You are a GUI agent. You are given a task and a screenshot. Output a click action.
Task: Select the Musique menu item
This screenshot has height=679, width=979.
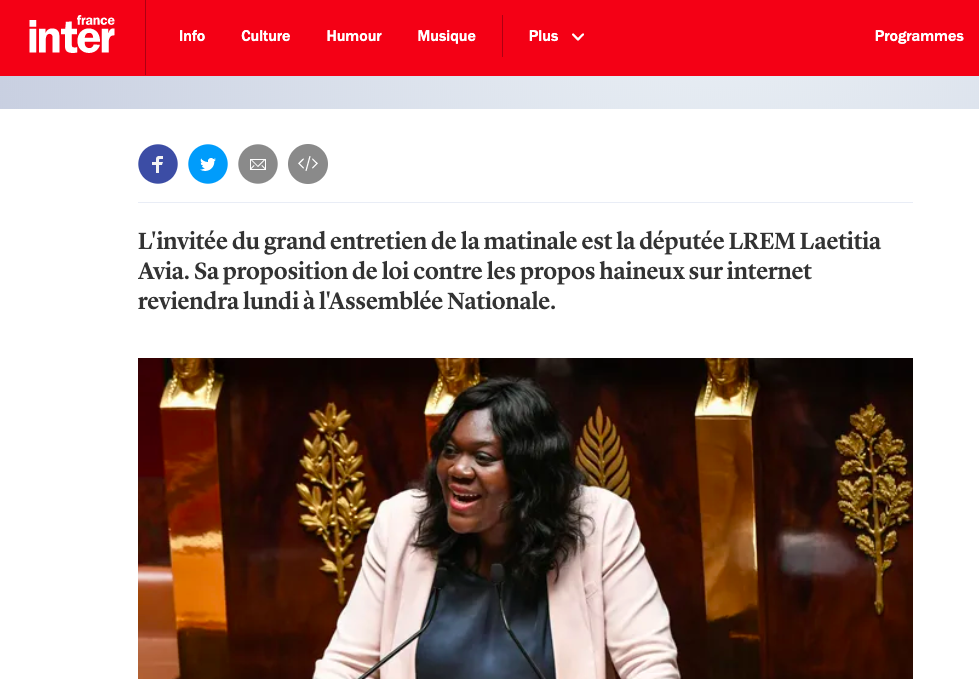point(446,36)
